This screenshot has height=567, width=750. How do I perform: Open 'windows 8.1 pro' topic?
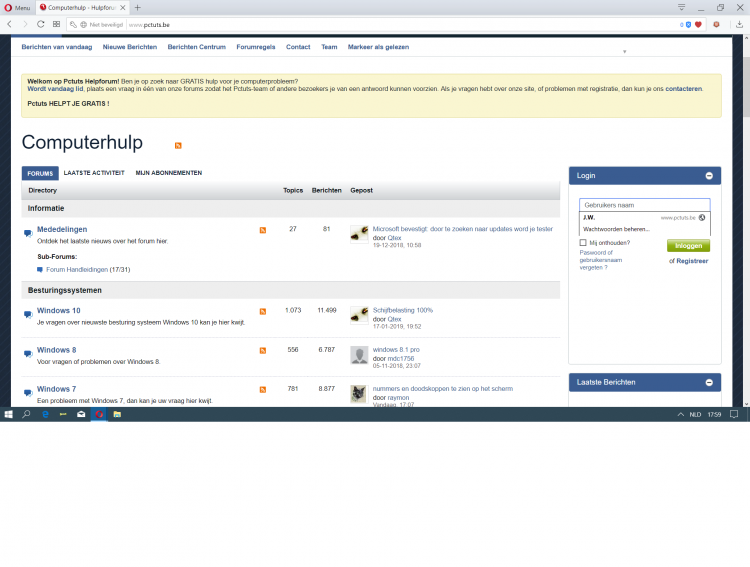(396, 350)
